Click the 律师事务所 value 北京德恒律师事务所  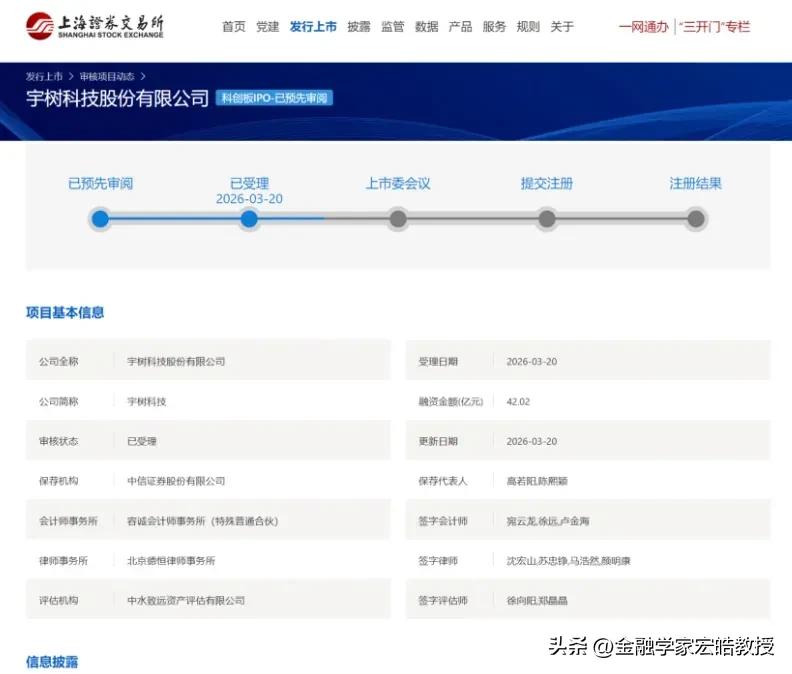coord(171,561)
